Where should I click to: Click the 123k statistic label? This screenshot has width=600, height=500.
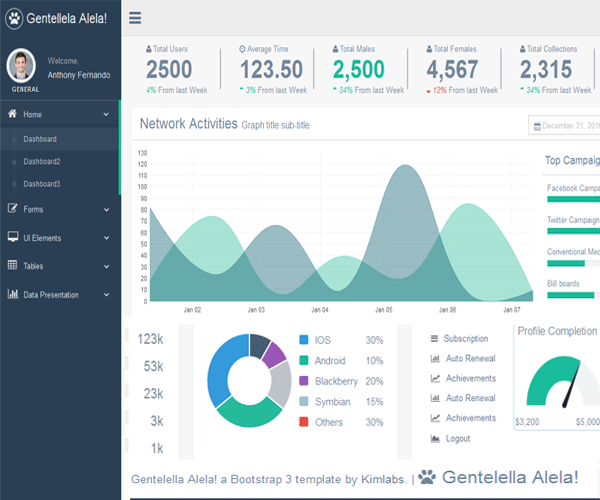(150, 339)
